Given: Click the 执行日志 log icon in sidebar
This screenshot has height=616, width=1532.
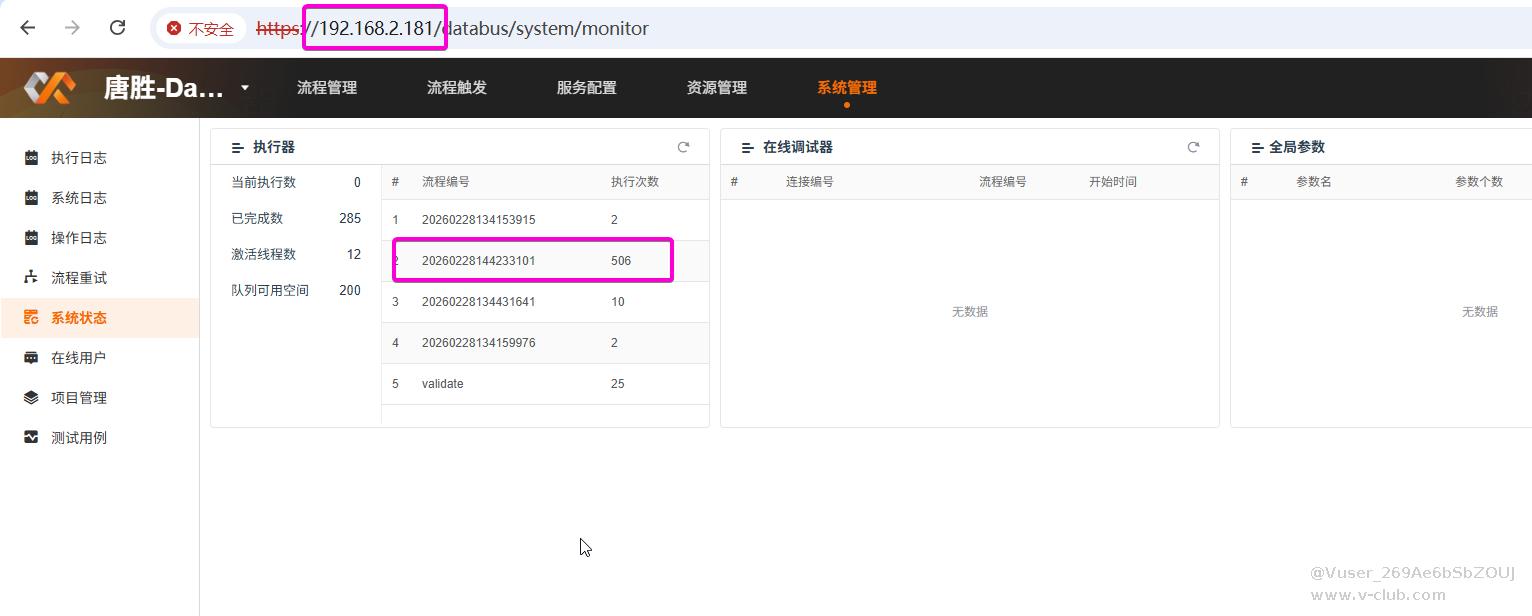Looking at the screenshot, I should point(31,158).
